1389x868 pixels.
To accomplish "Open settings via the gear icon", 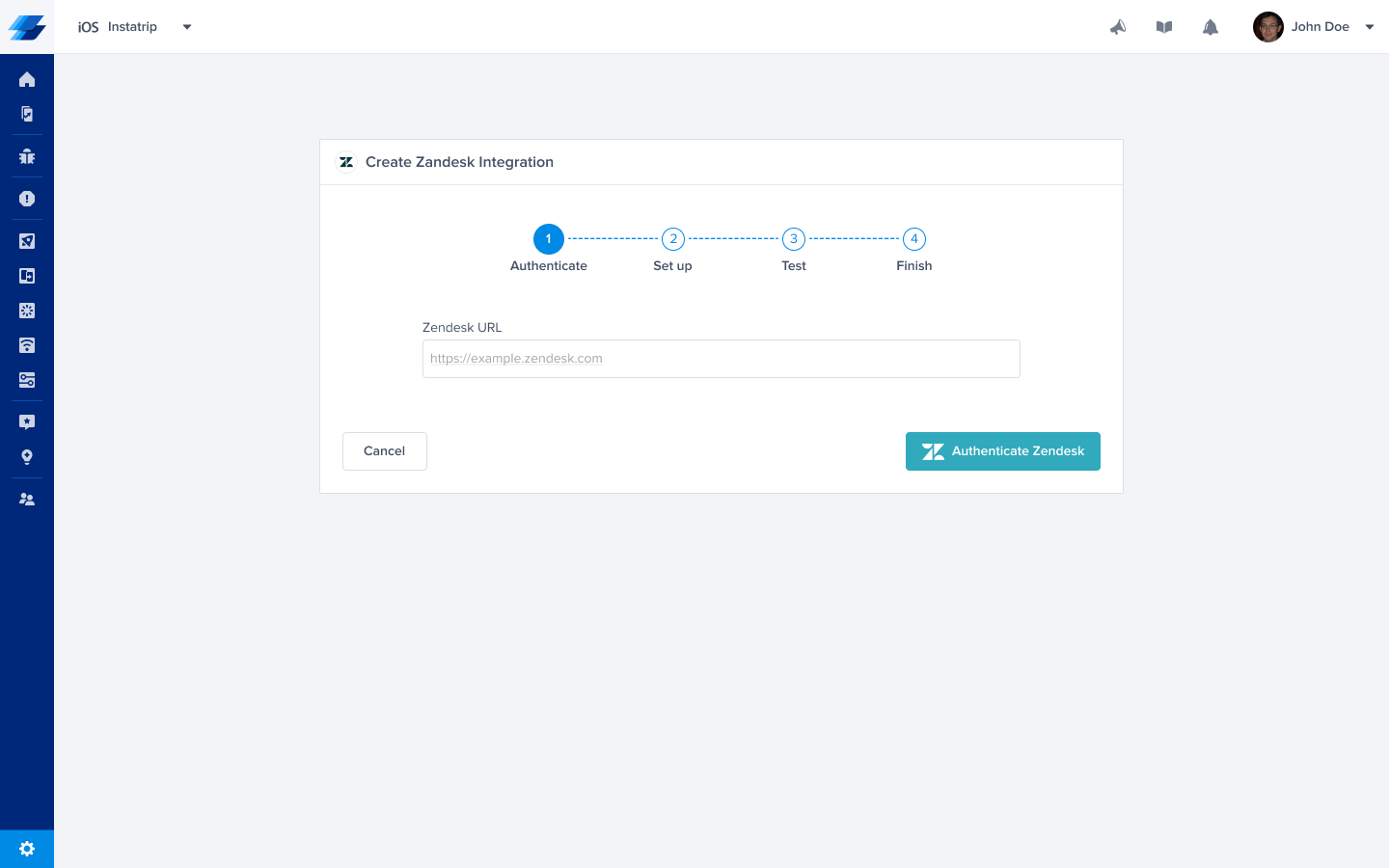I will (x=27, y=849).
